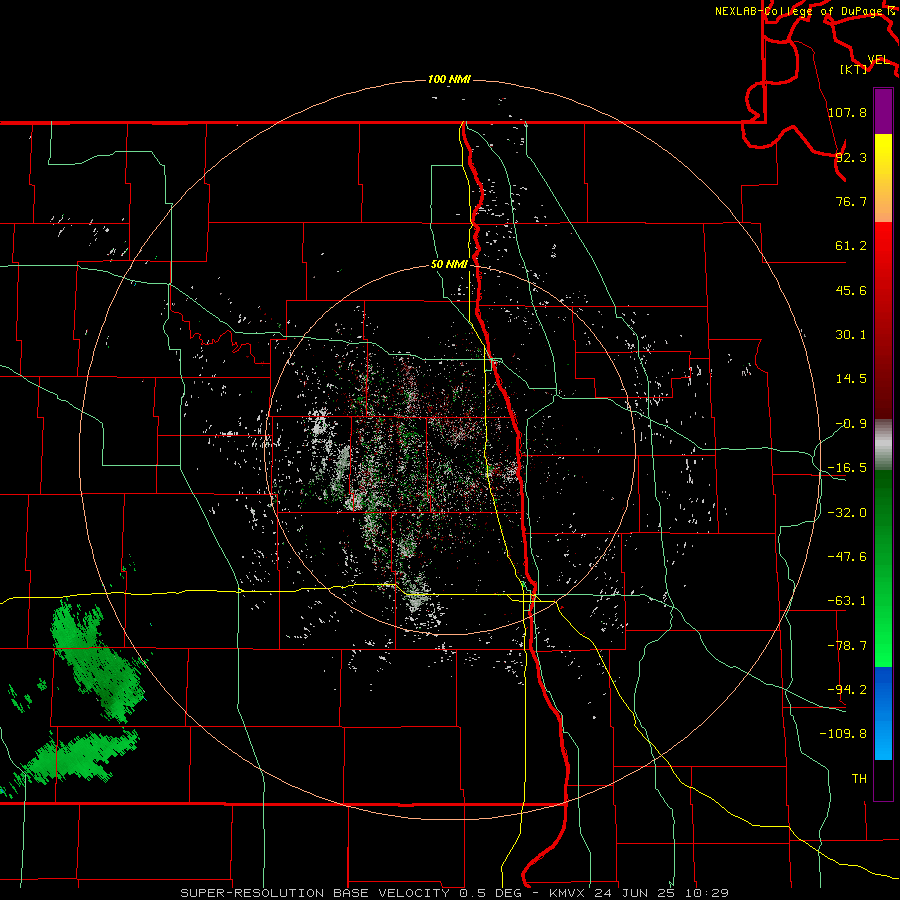Click the purple segment of the color bar

click(883, 111)
